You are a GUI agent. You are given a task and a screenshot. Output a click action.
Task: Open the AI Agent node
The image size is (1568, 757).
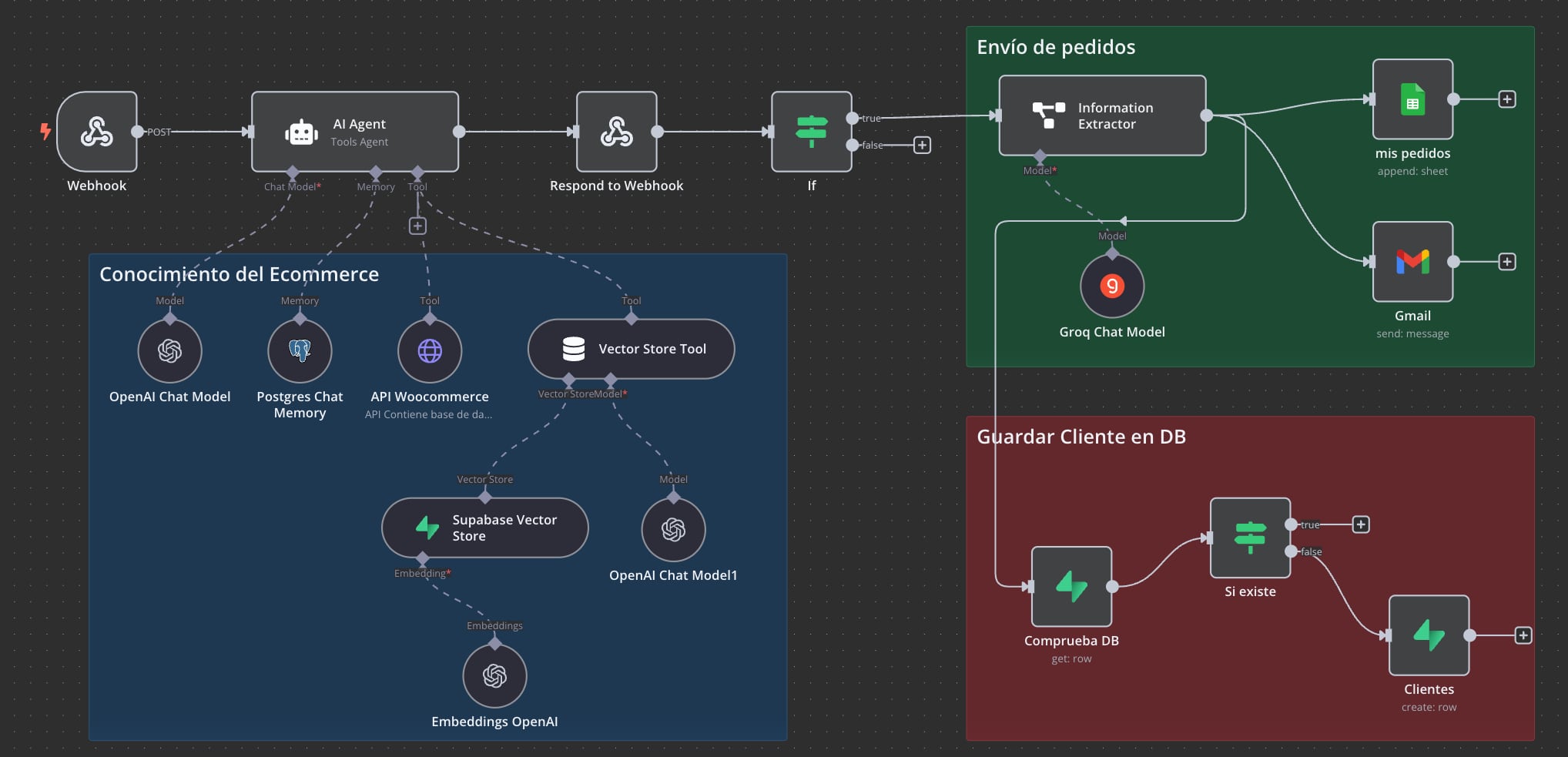click(355, 132)
